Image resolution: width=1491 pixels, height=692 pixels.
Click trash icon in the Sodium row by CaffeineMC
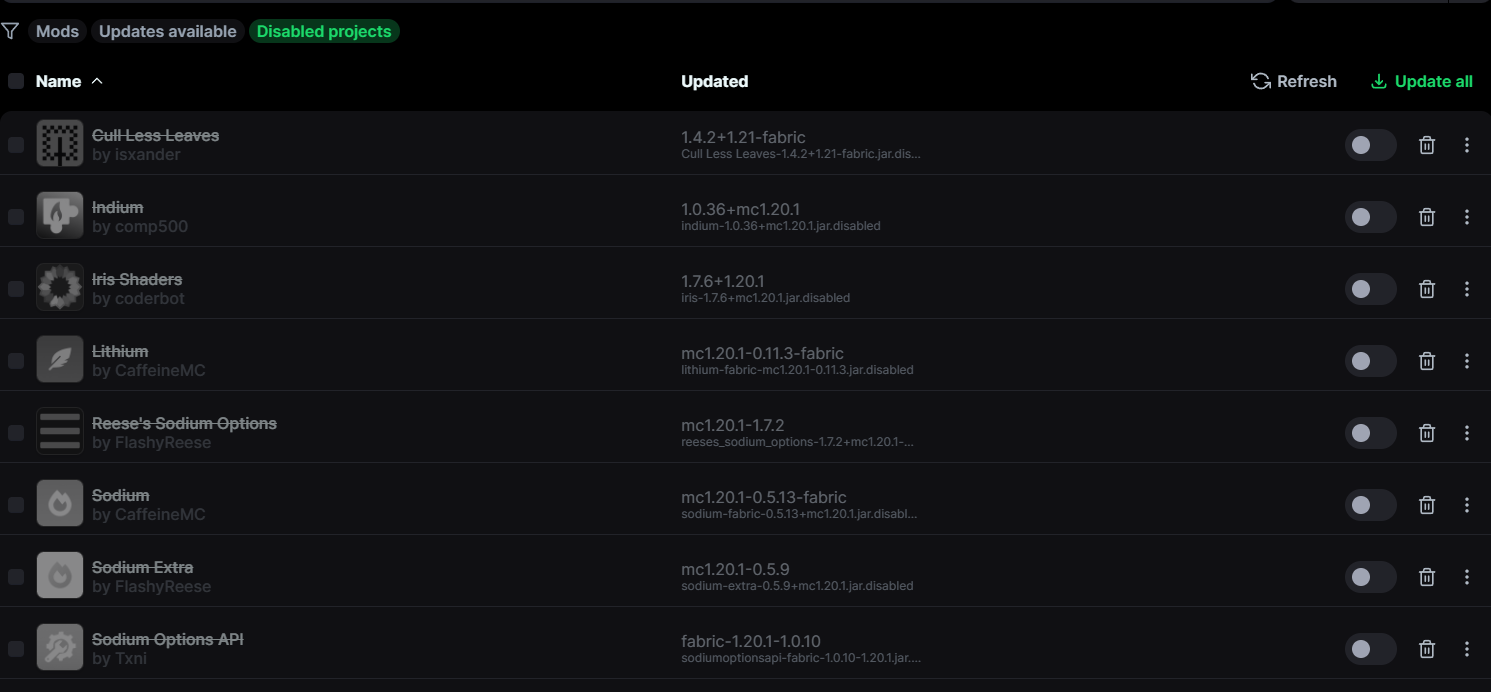pyautogui.click(x=1427, y=505)
